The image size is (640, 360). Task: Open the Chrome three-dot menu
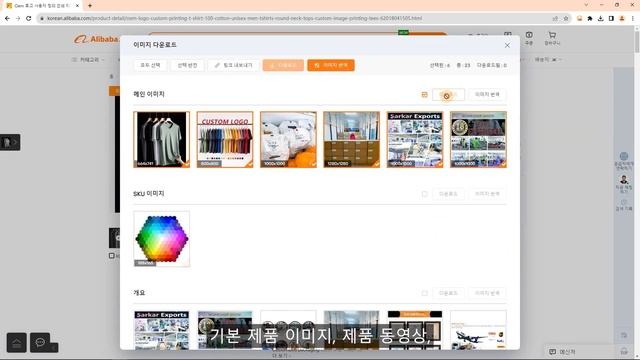(633, 18)
